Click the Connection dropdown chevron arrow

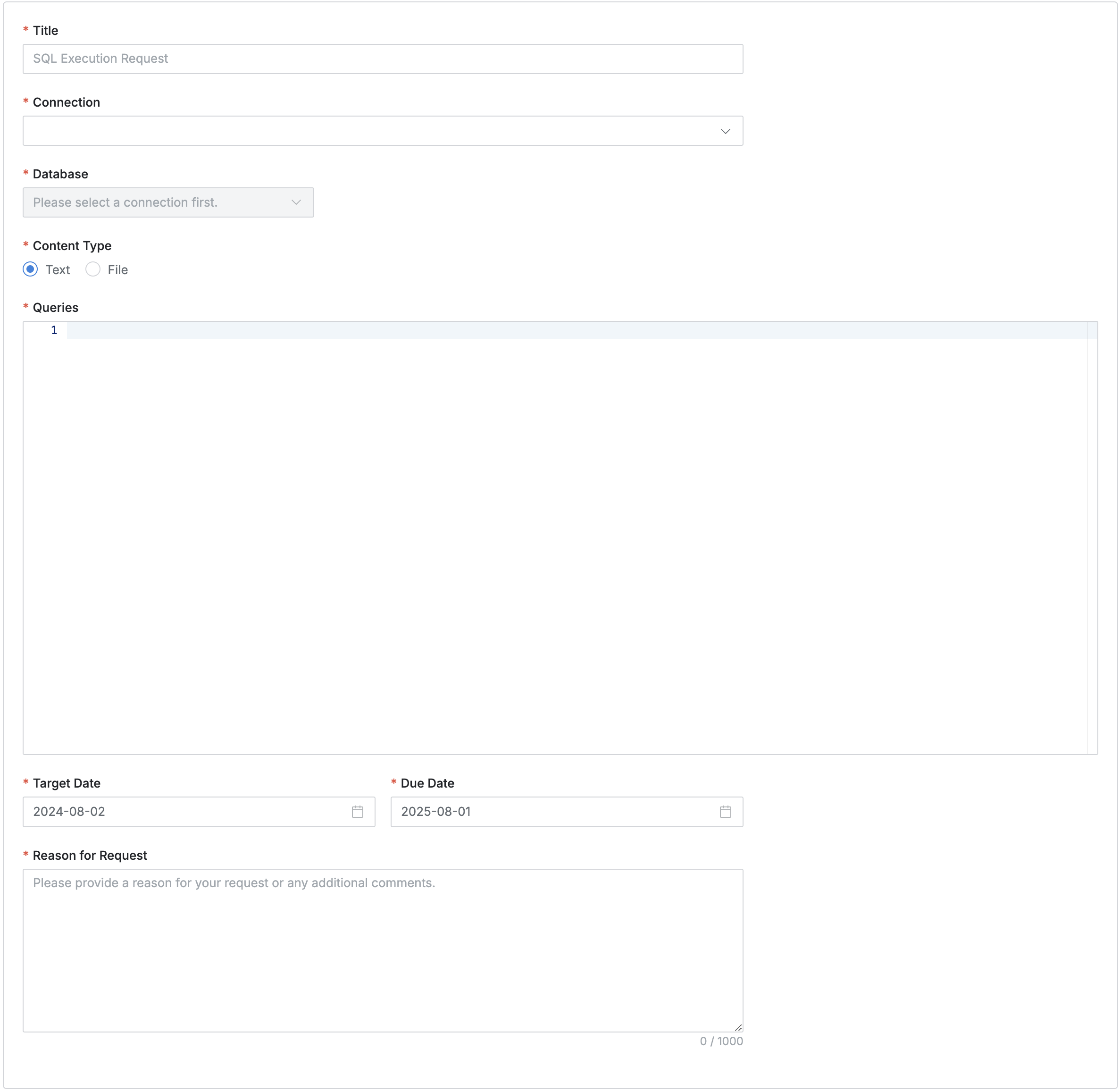tap(725, 131)
